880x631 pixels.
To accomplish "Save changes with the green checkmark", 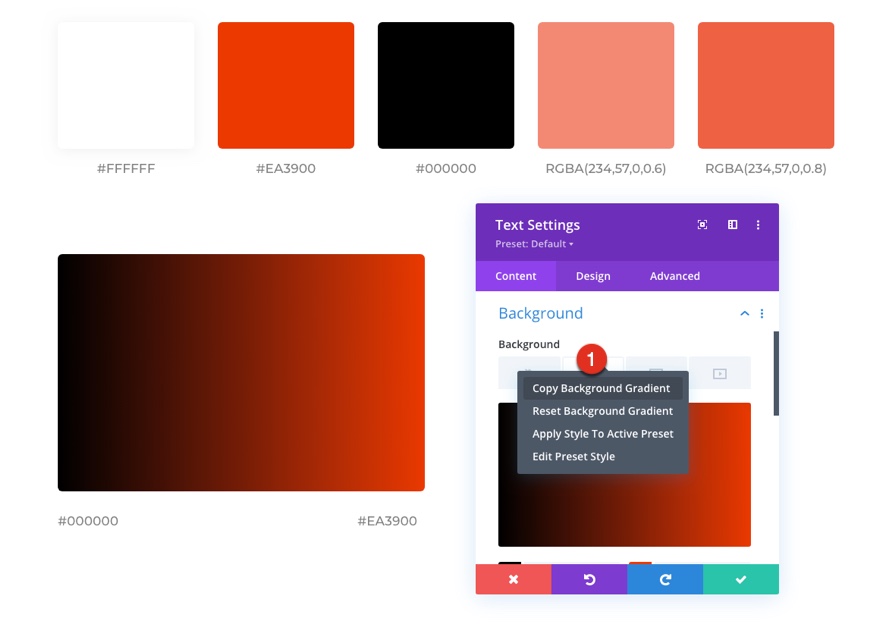I will [741, 579].
